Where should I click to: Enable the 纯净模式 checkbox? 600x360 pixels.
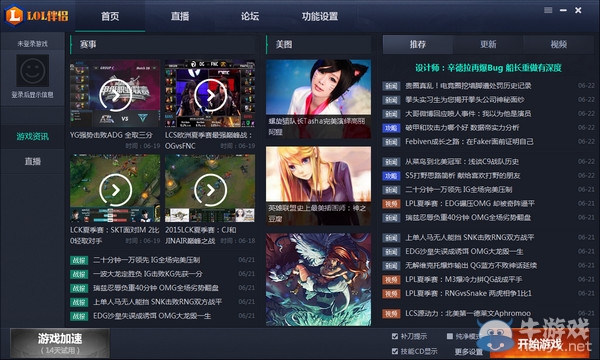(x=450, y=336)
